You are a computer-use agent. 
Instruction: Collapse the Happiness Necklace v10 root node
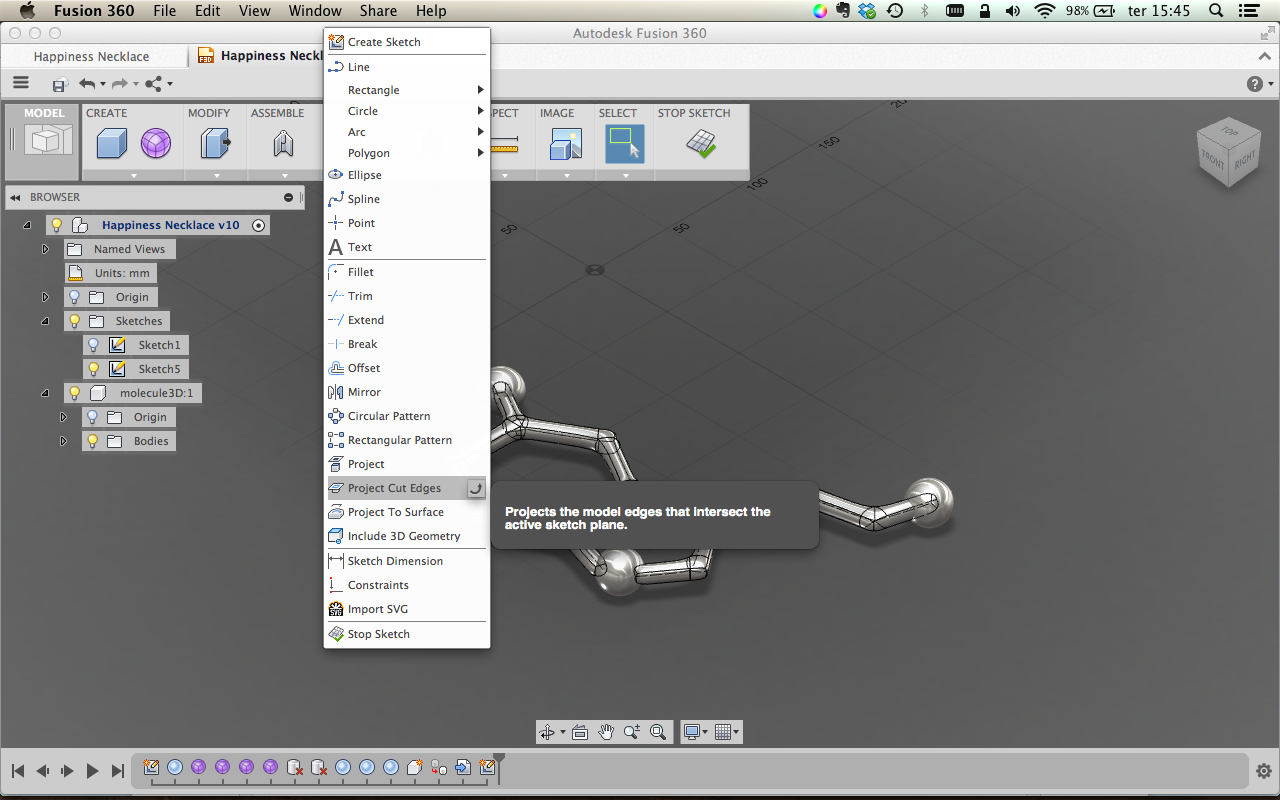click(27, 225)
